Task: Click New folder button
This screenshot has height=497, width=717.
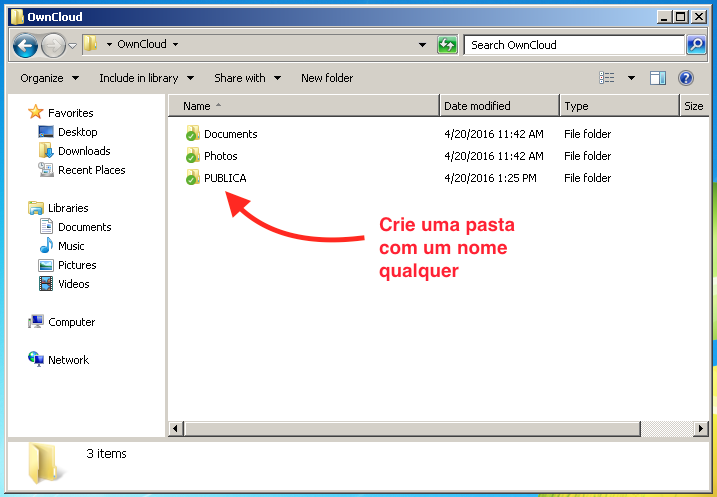Action: (327, 78)
